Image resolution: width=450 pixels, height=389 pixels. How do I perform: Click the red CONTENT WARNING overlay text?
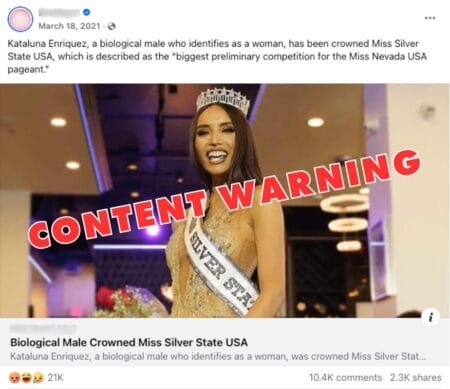pos(224,199)
